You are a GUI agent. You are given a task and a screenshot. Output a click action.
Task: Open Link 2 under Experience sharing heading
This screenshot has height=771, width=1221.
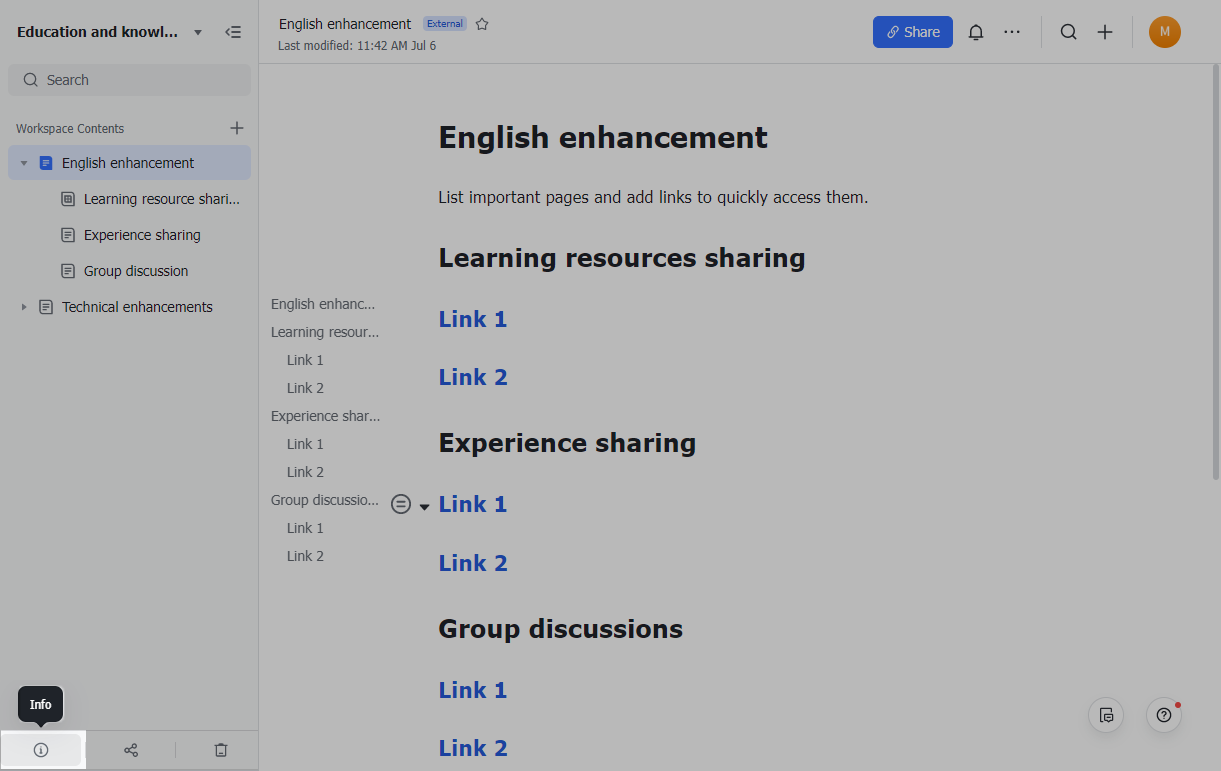point(473,562)
